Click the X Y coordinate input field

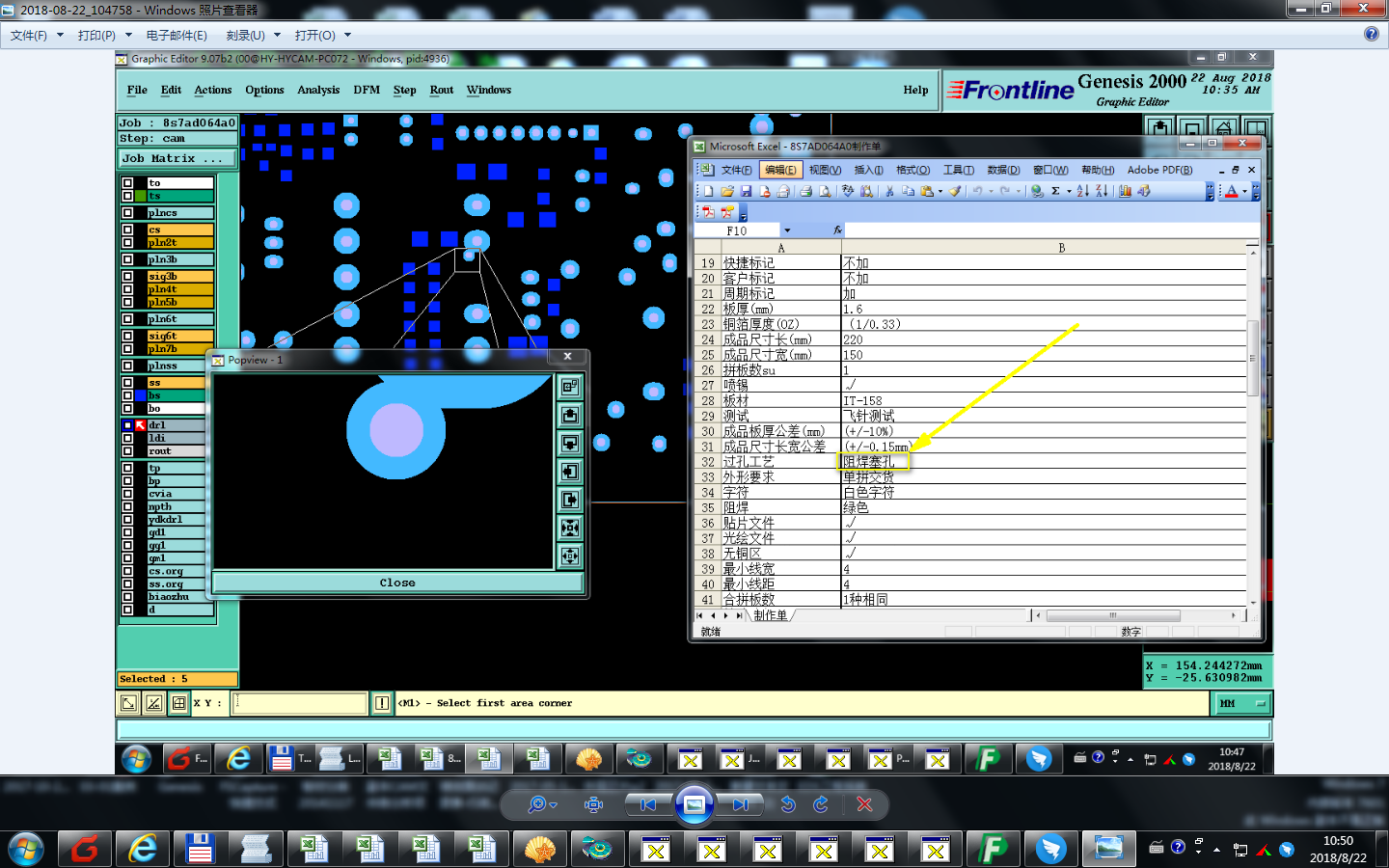300,703
